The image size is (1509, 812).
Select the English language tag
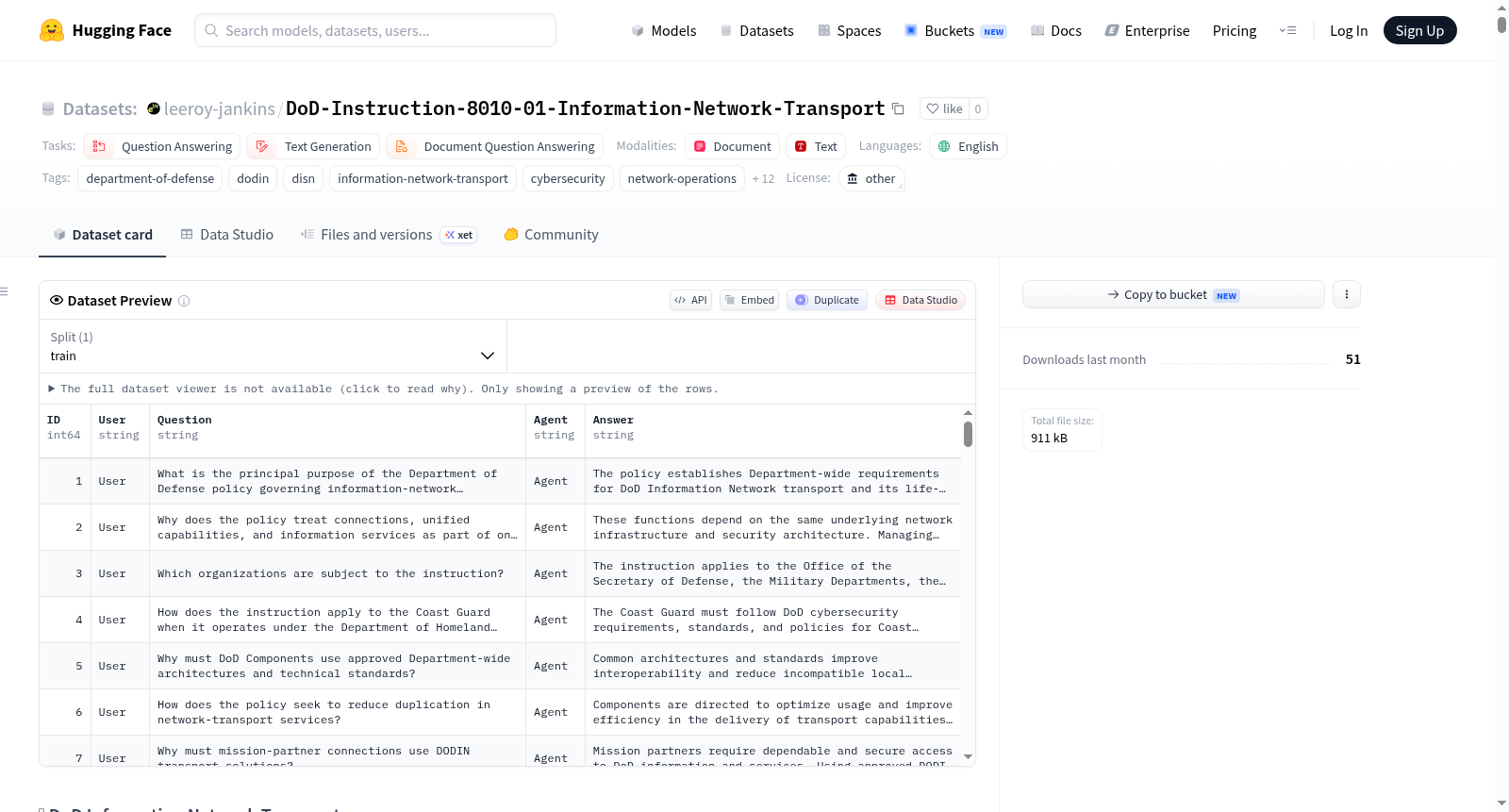tap(968, 146)
